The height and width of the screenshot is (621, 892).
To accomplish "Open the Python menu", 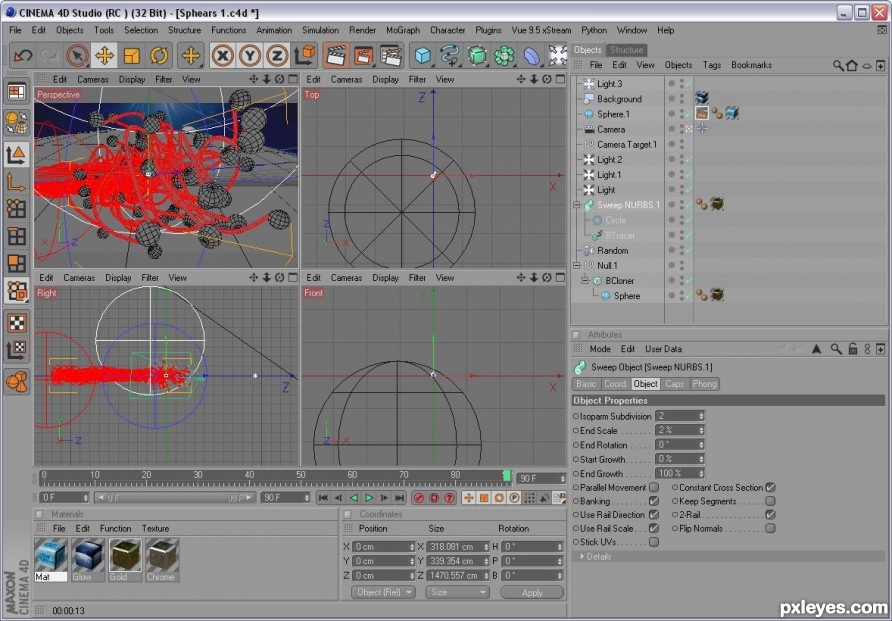I will point(594,30).
